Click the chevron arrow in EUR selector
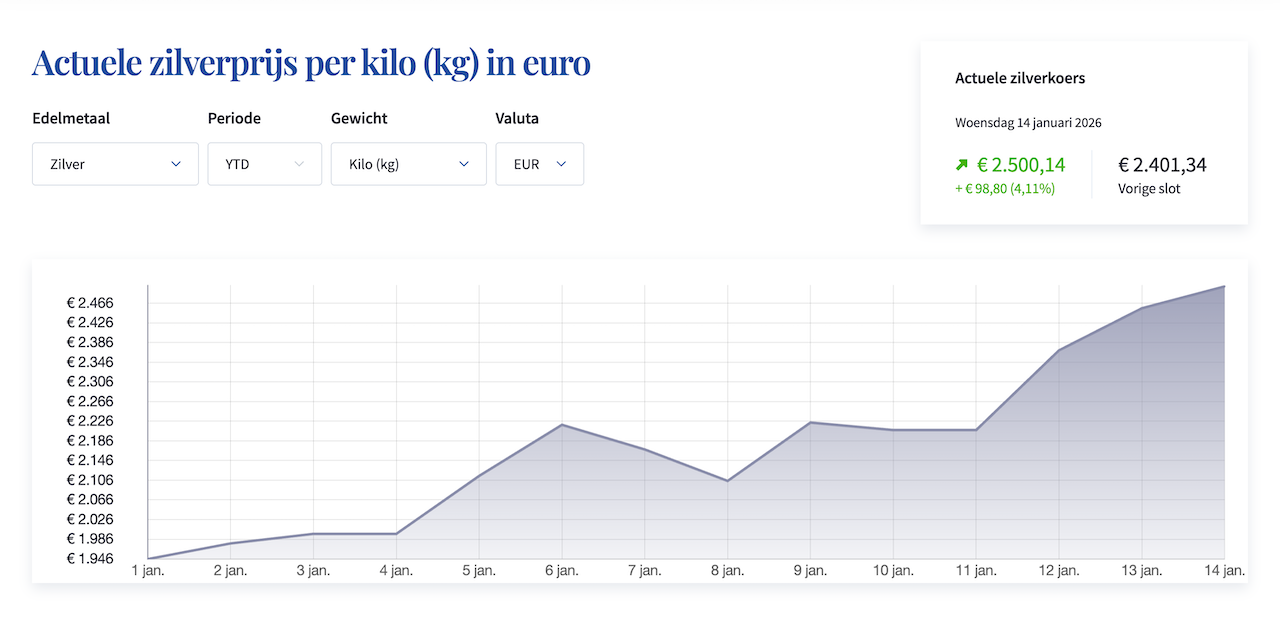This screenshot has width=1280, height=641. pyautogui.click(x=561, y=164)
